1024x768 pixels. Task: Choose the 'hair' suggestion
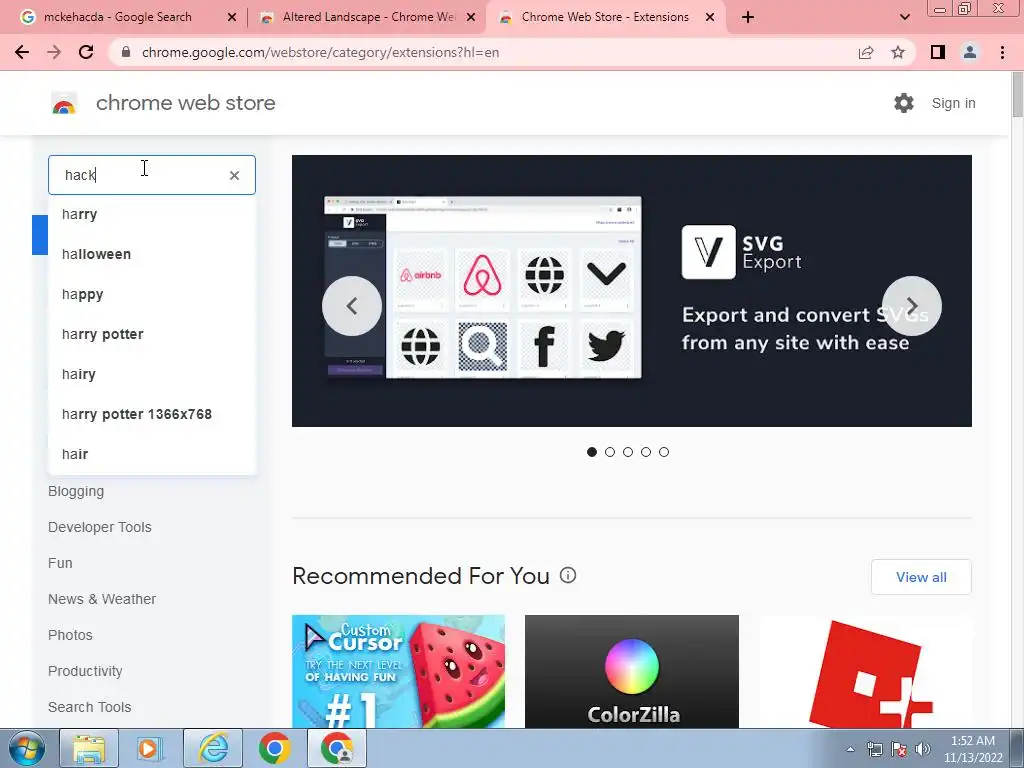pyautogui.click(x=152, y=454)
